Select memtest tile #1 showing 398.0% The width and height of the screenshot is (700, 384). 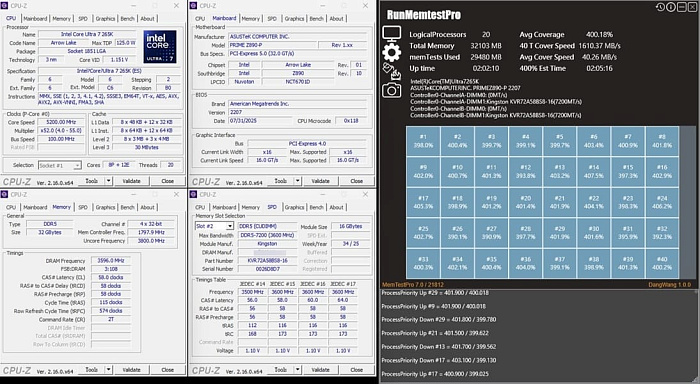point(423,141)
